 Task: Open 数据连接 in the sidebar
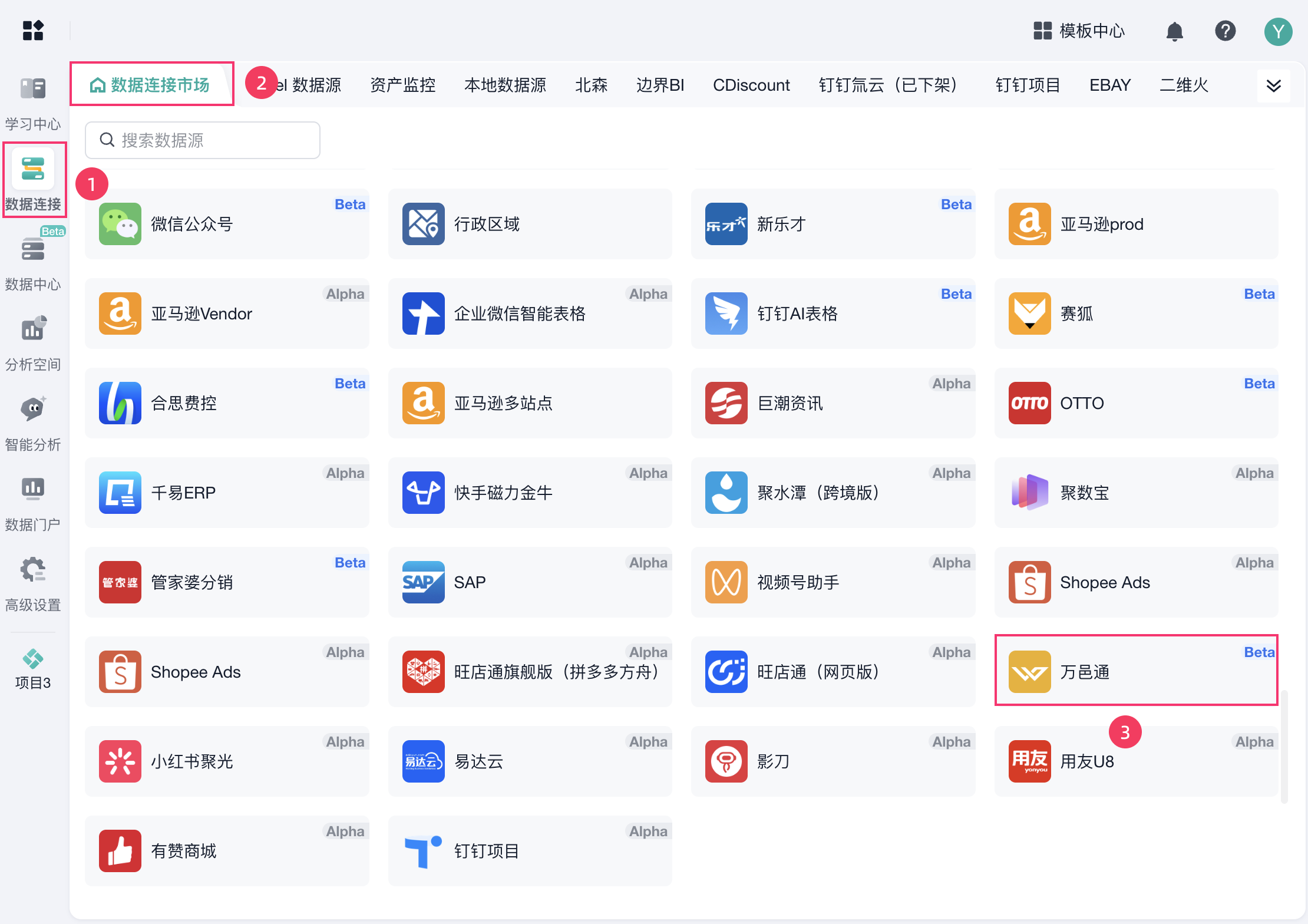point(34,180)
